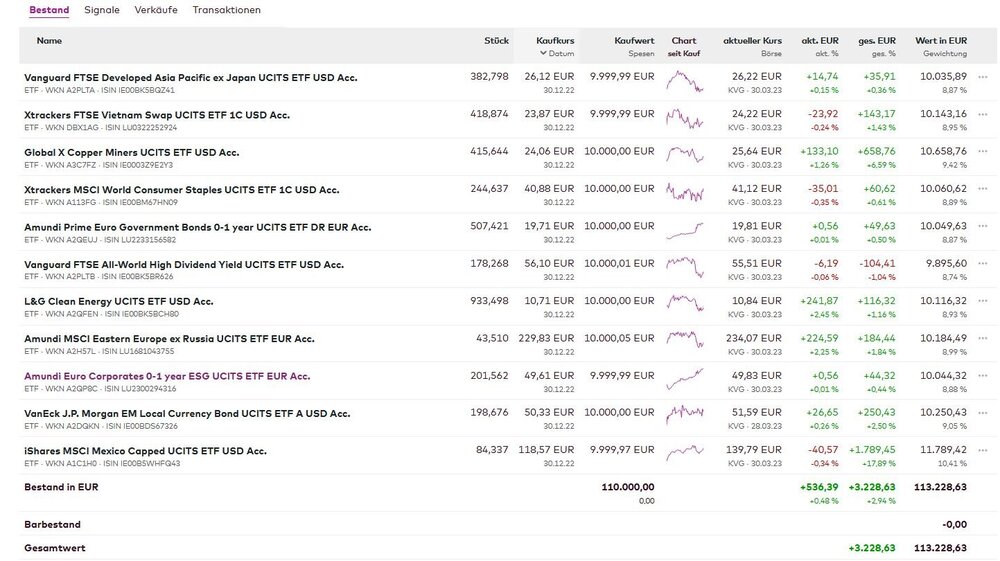Toggle sort arrow next to Datum
Viewport: 1000px width, 561px height.
click(544, 53)
